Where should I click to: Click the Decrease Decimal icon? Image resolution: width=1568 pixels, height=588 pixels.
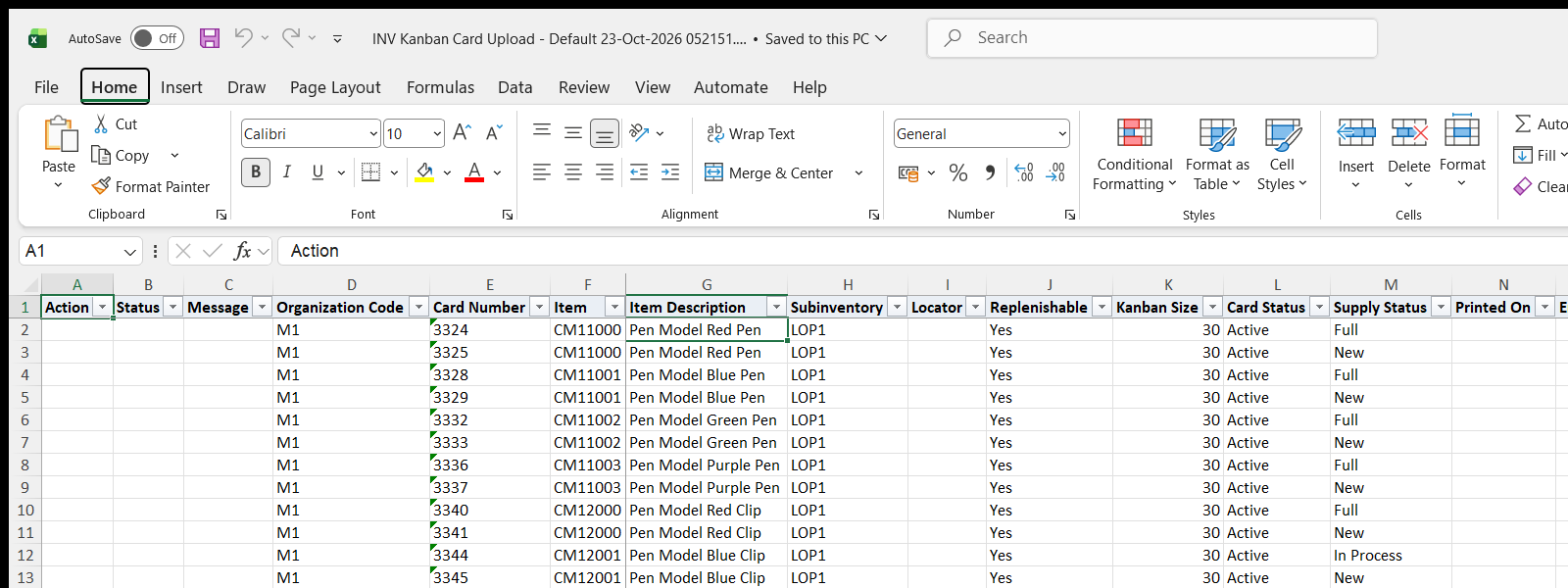click(x=1055, y=172)
